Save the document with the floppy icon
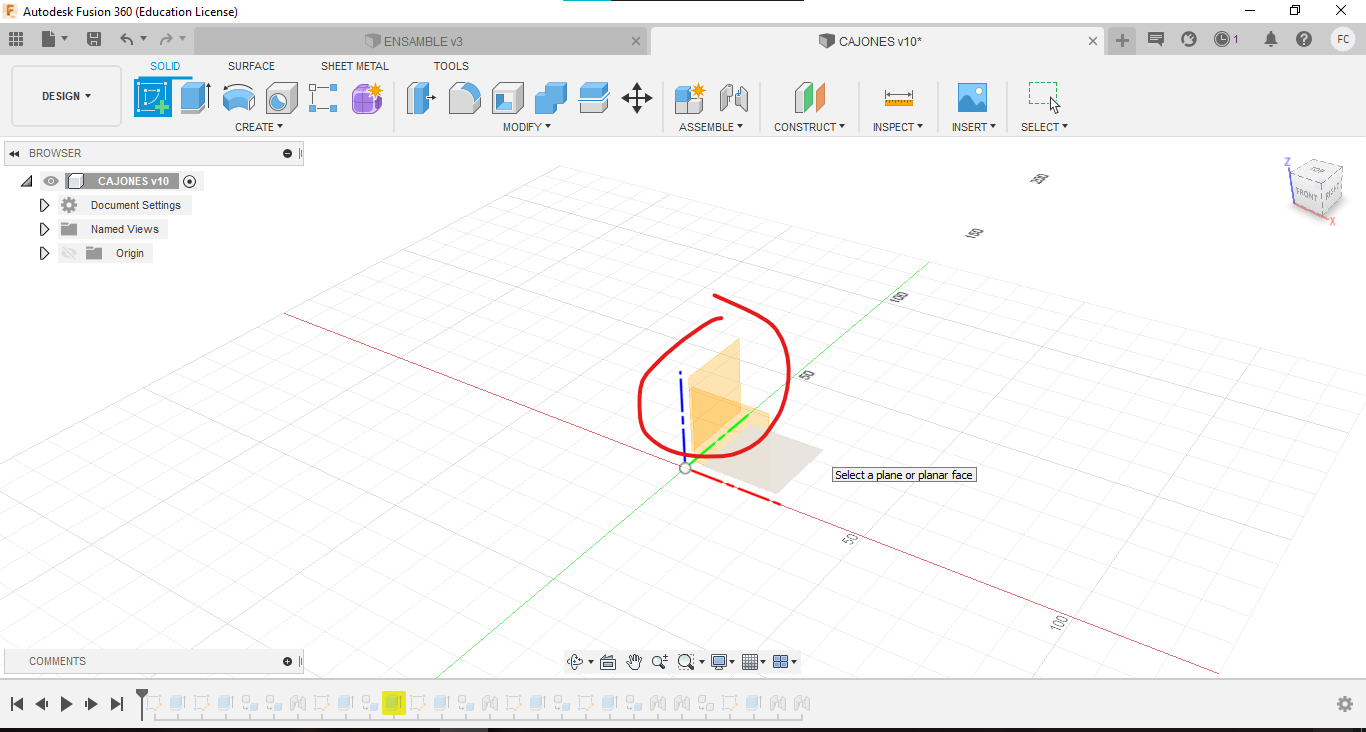This screenshot has height=732, width=1366. pyautogui.click(x=94, y=39)
